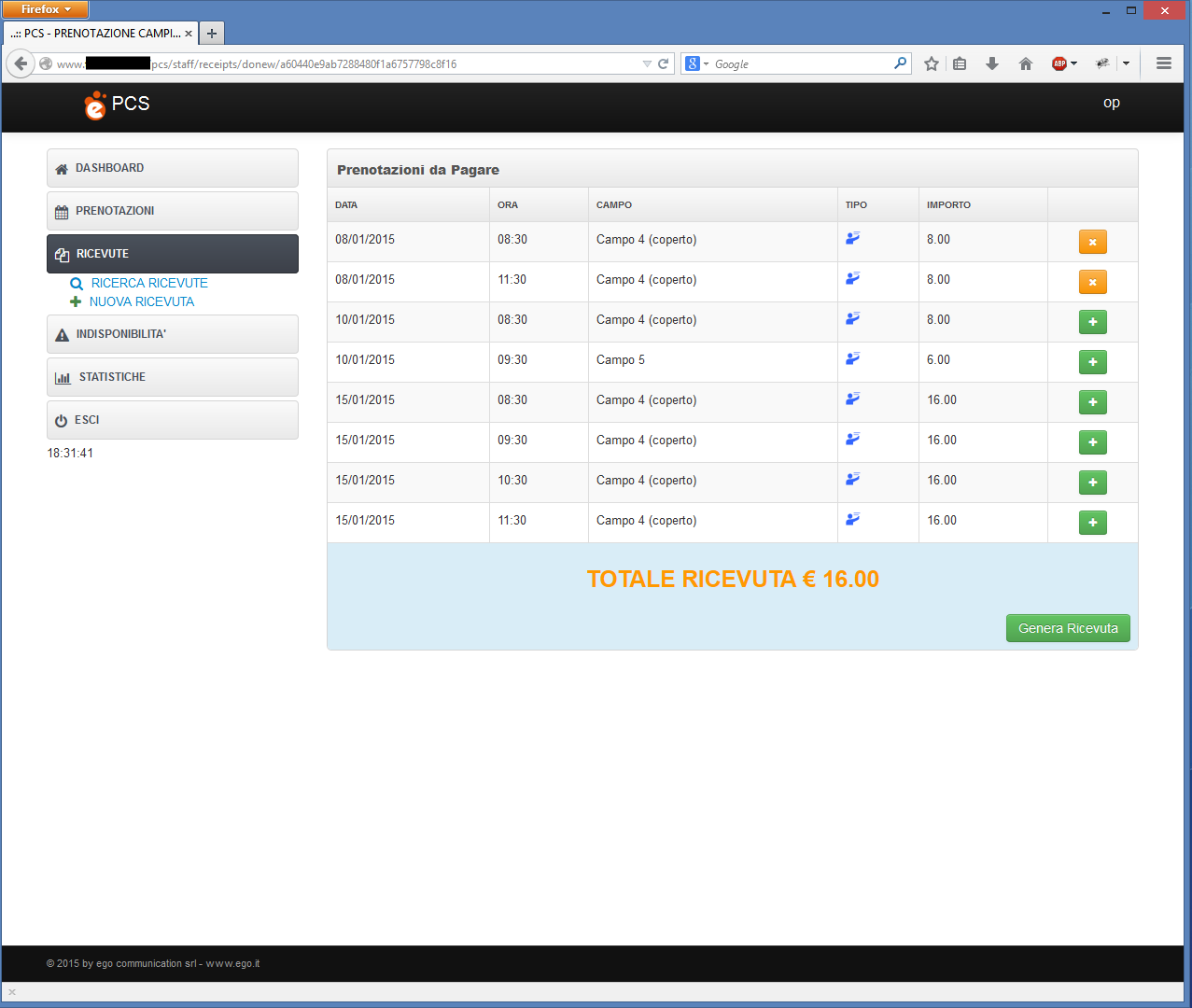Open the Firefox hamburger menu

[x=1163, y=63]
